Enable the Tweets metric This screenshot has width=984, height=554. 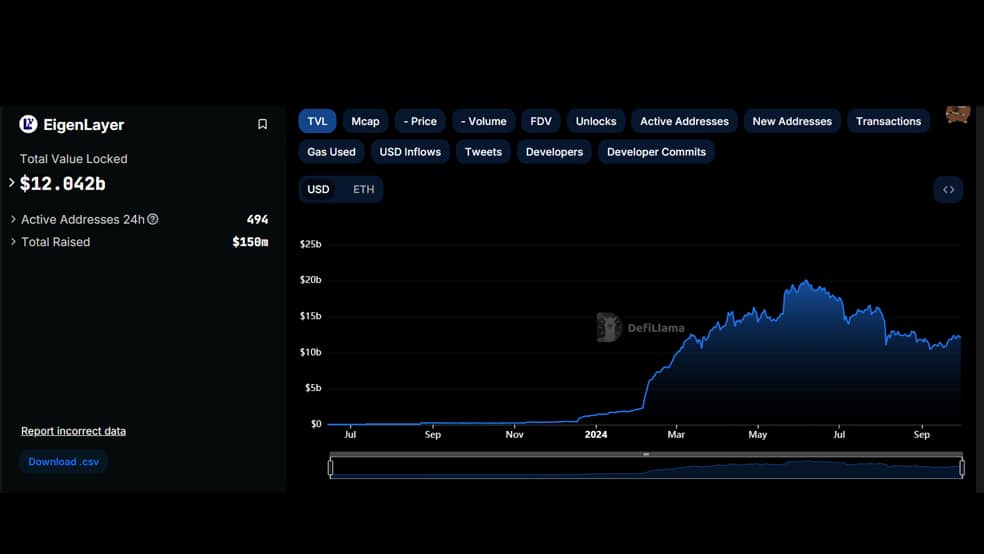tap(483, 152)
